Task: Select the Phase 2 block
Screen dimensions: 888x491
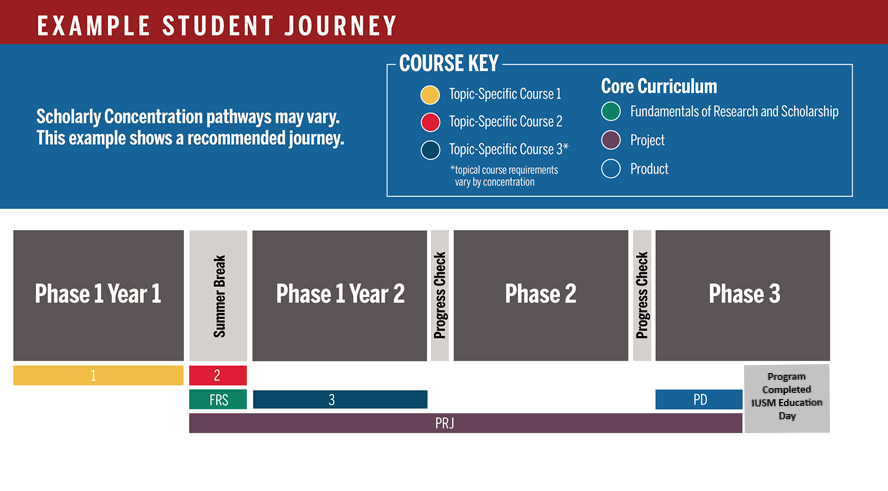Action: coord(540,295)
